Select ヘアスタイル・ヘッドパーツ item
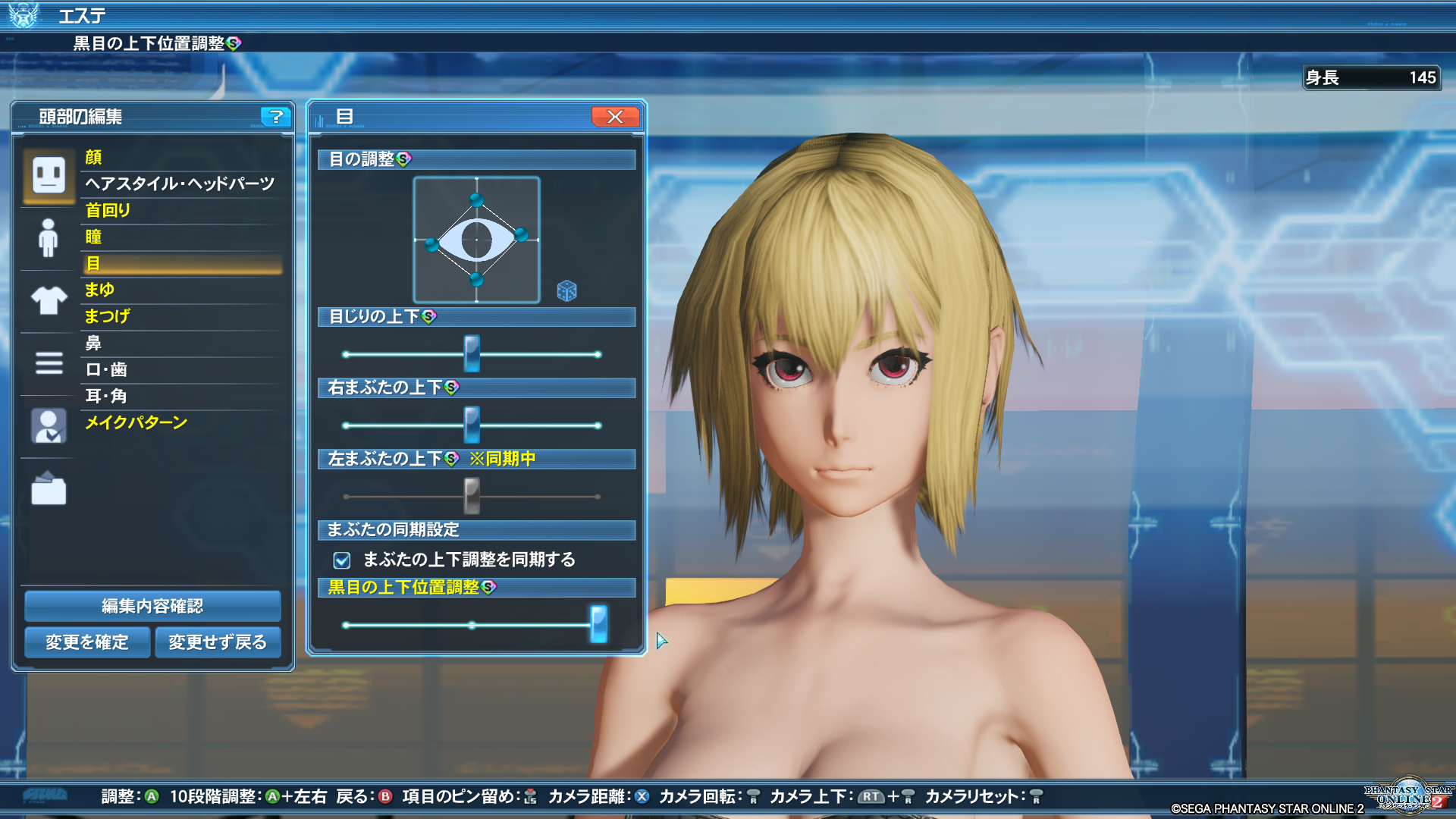1456x819 pixels. (x=180, y=184)
